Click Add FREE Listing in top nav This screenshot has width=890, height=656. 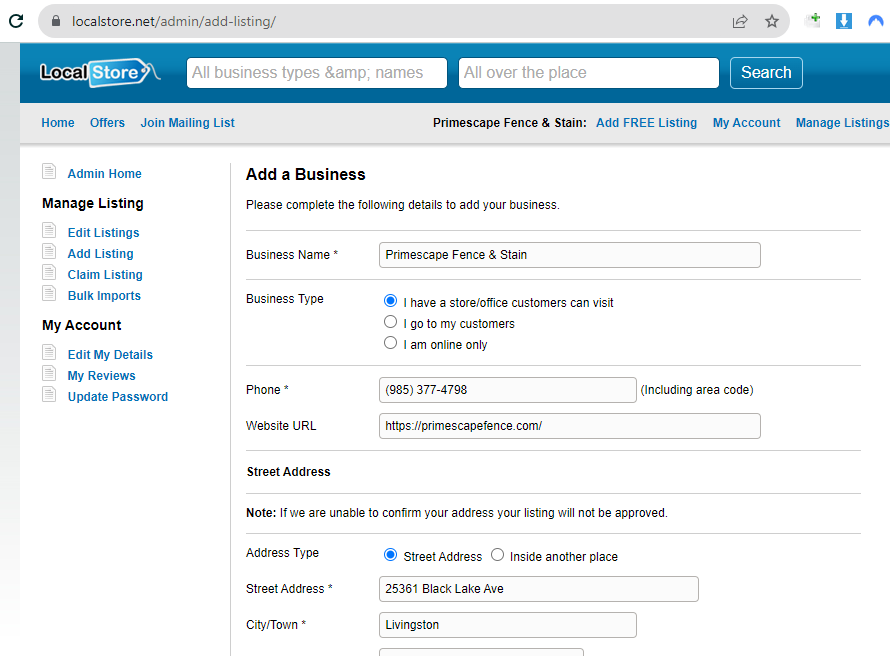coord(646,123)
